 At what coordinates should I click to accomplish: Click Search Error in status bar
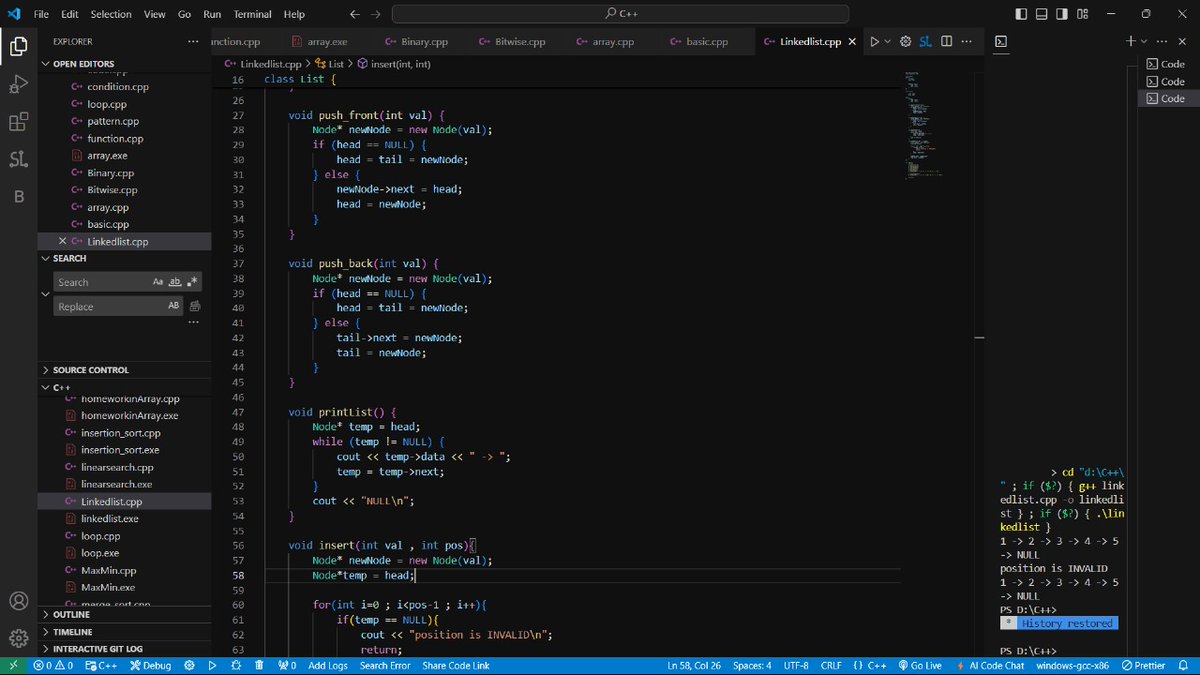coord(385,665)
